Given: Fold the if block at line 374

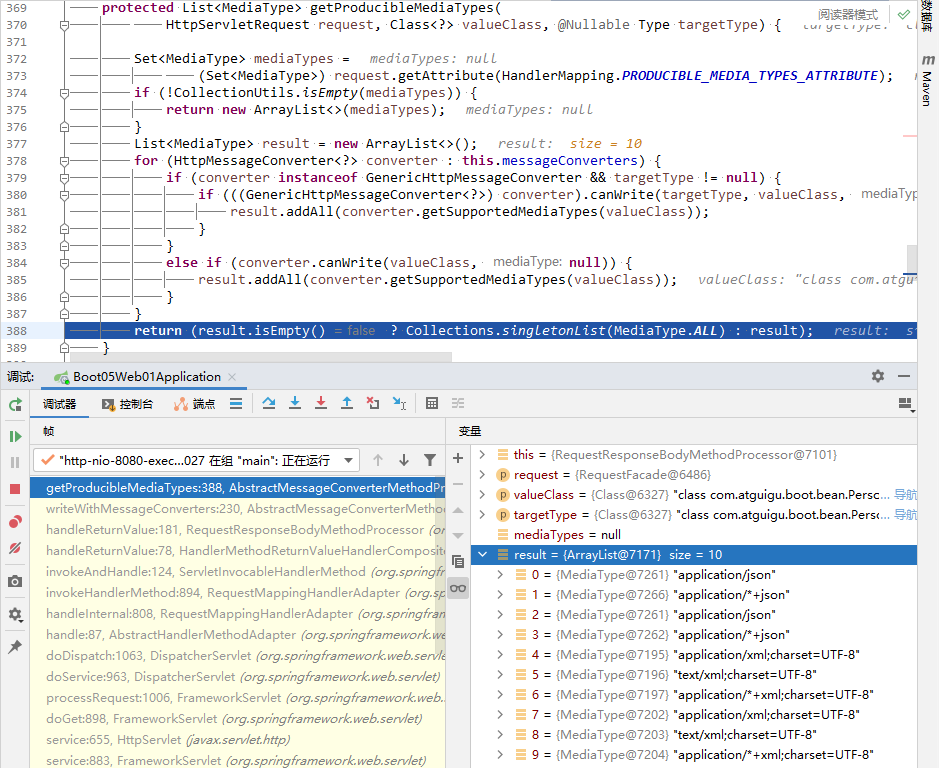Looking at the screenshot, I should click(x=65, y=93).
